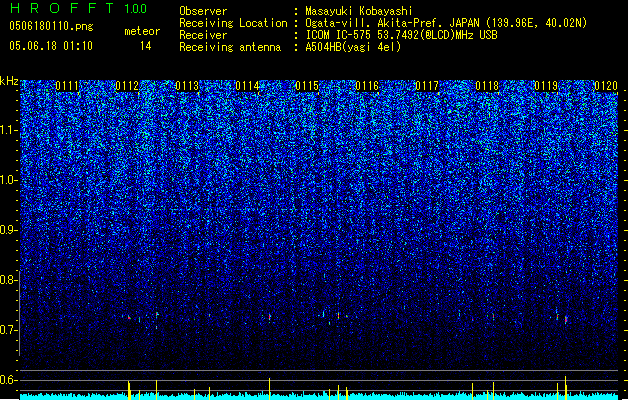Click the 0114 time marker
629x400 pixels.
coord(247,86)
